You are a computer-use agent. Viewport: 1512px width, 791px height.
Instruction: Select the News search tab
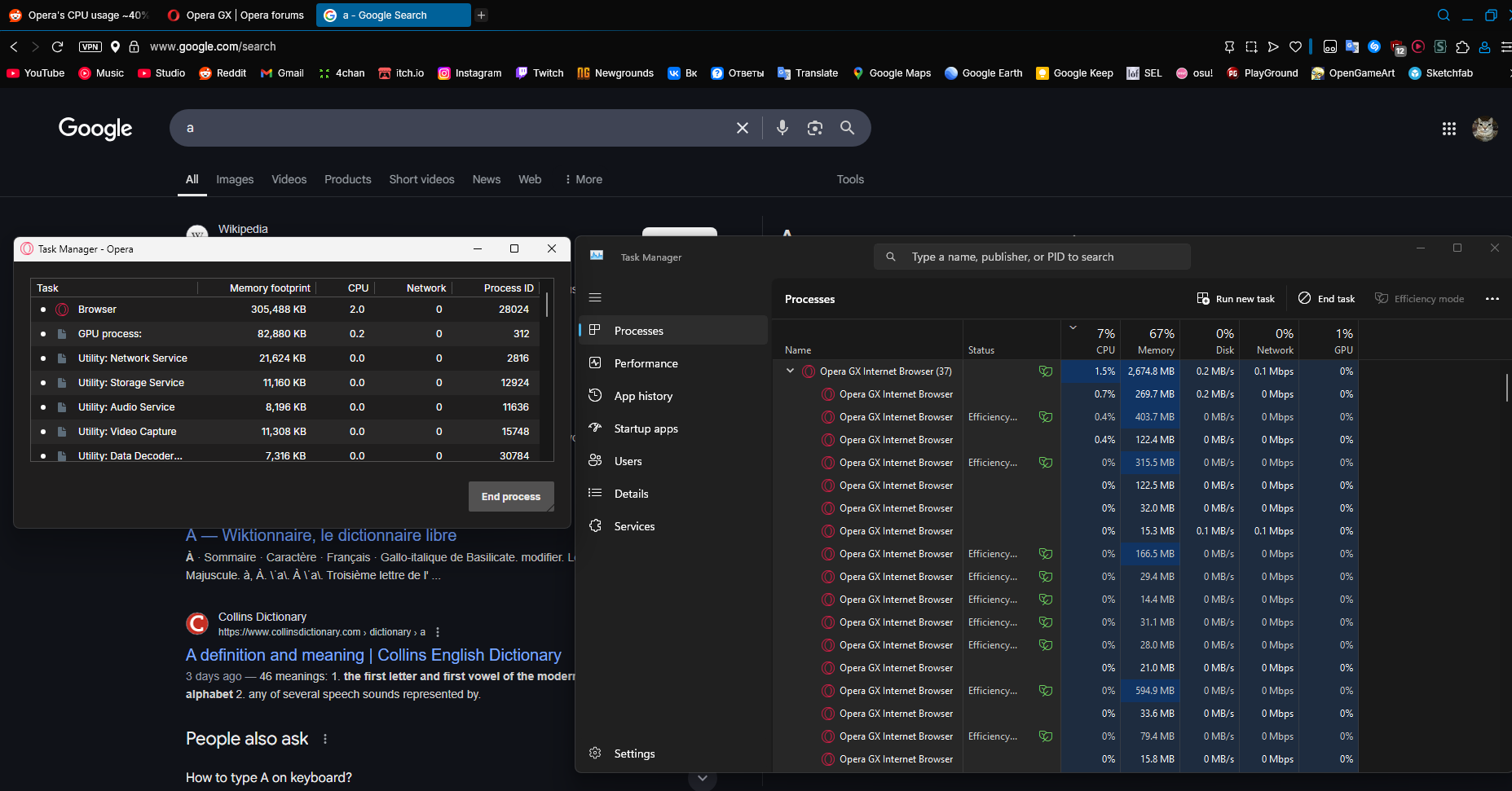[x=487, y=179]
